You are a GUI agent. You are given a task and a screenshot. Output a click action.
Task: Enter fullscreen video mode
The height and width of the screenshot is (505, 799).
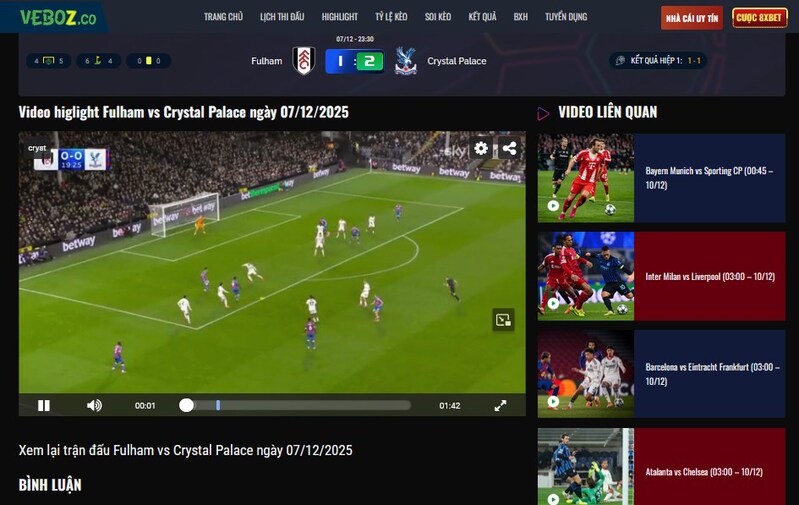(x=500, y=405)
